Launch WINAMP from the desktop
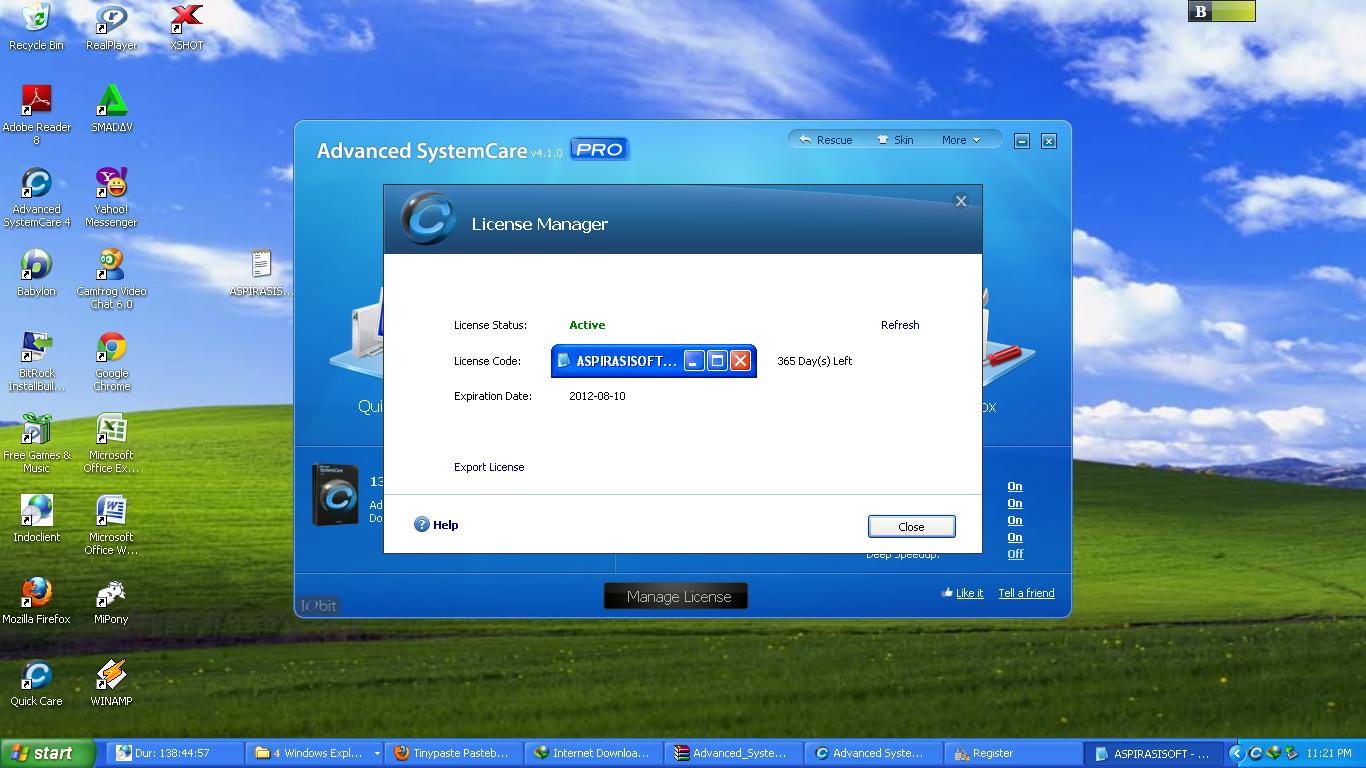This screenshot has width=1366, height=768. (111, 683)
